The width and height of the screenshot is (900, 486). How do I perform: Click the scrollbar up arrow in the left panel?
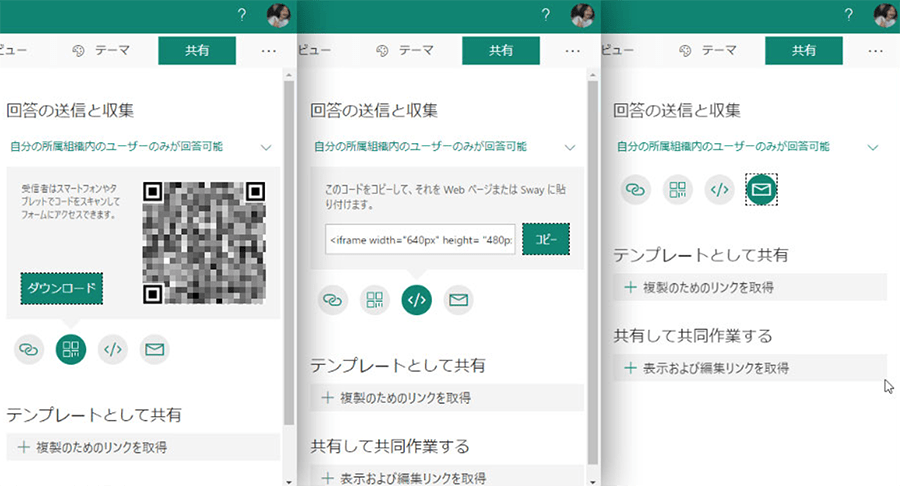pyautogui.click(x=289, y=75)
